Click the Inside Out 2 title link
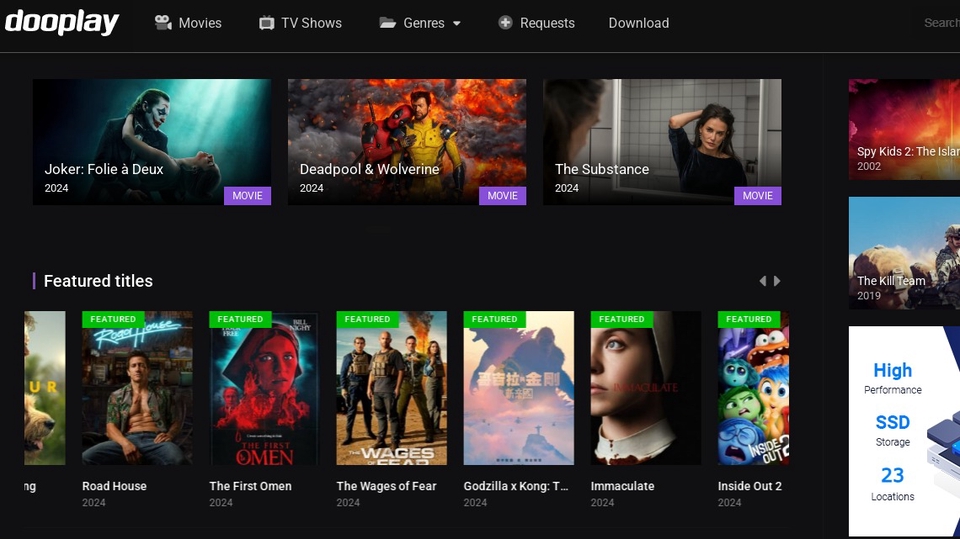 [x=750, y=486]
